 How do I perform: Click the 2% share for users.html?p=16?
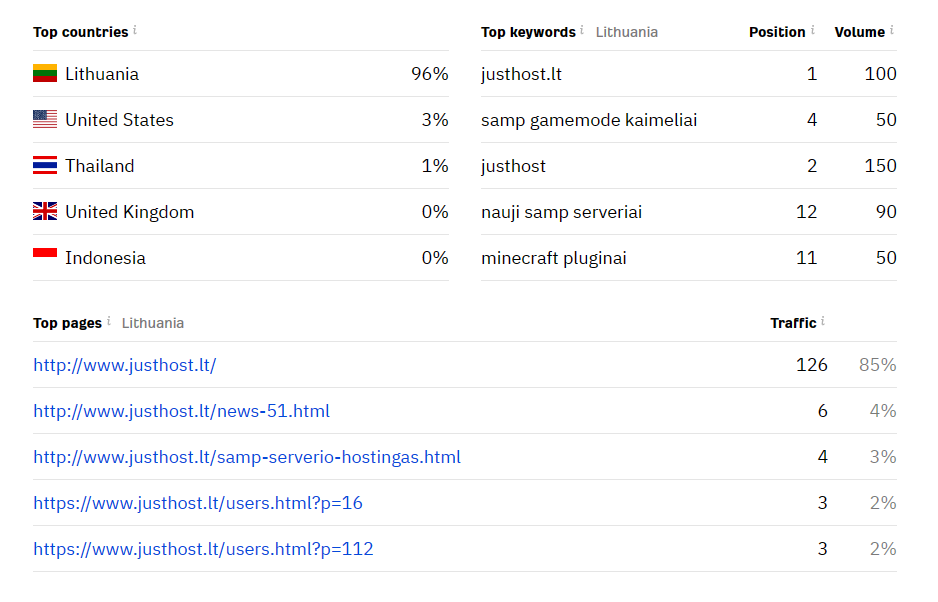tap(883, 503)
